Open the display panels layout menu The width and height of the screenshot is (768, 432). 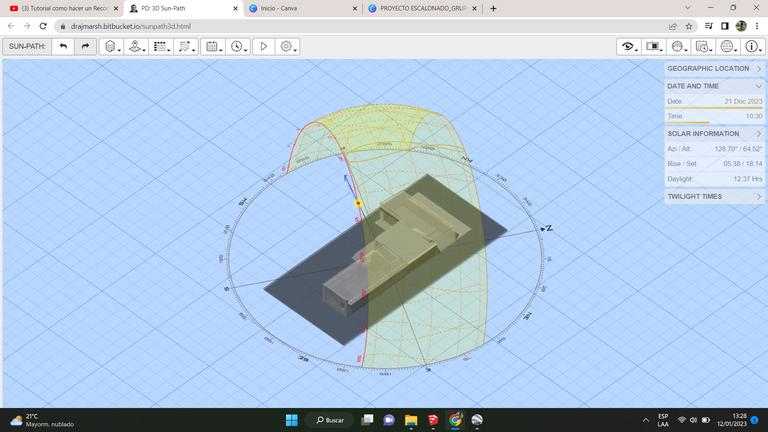pyautogui.click(x=653, y=47)
